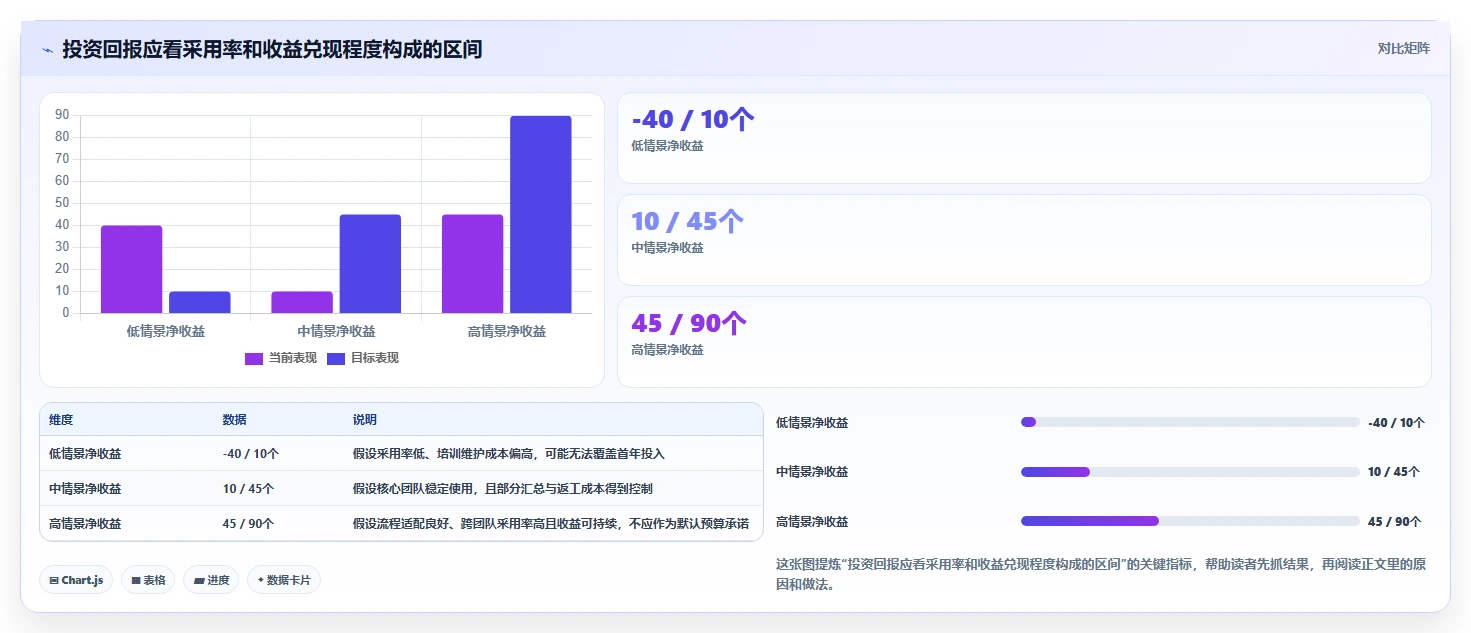Open the data card showing 10 / 45个

tap(1024, 240)
